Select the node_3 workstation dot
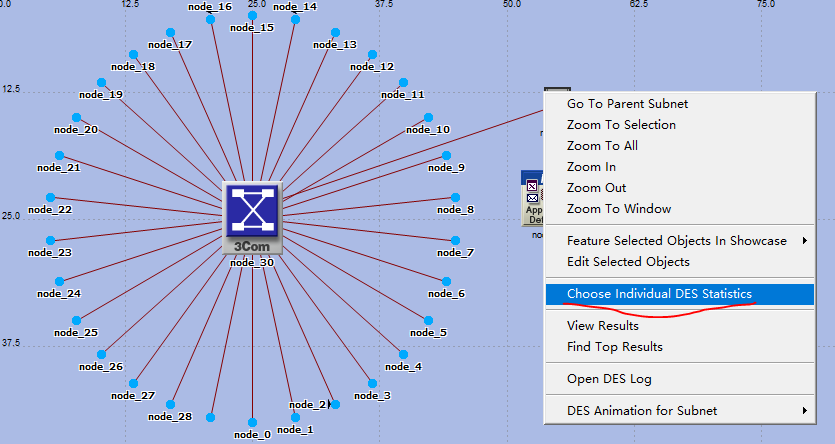 click(x=373, y=383)
